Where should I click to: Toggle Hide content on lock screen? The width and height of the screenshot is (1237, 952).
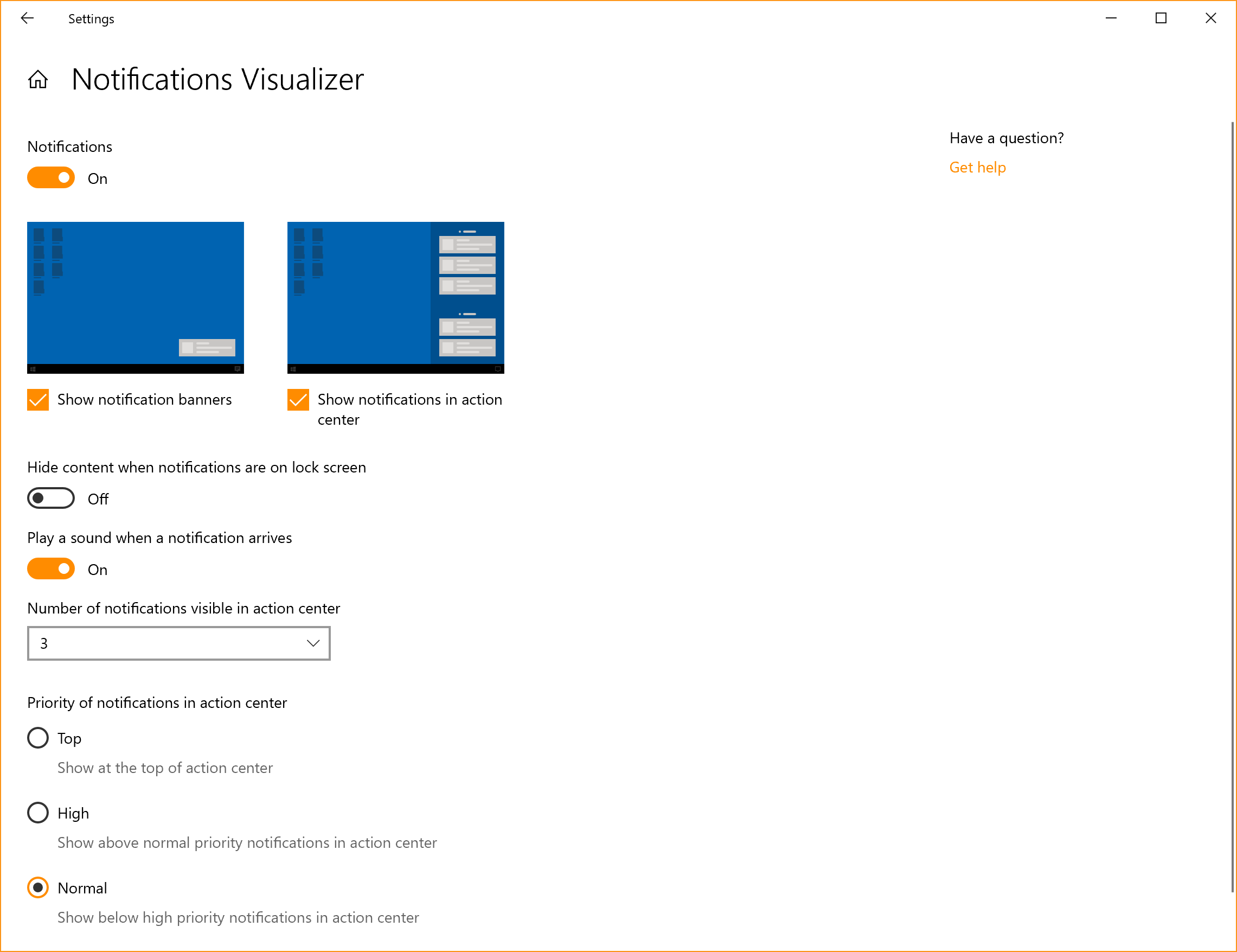tap(52, 498)
